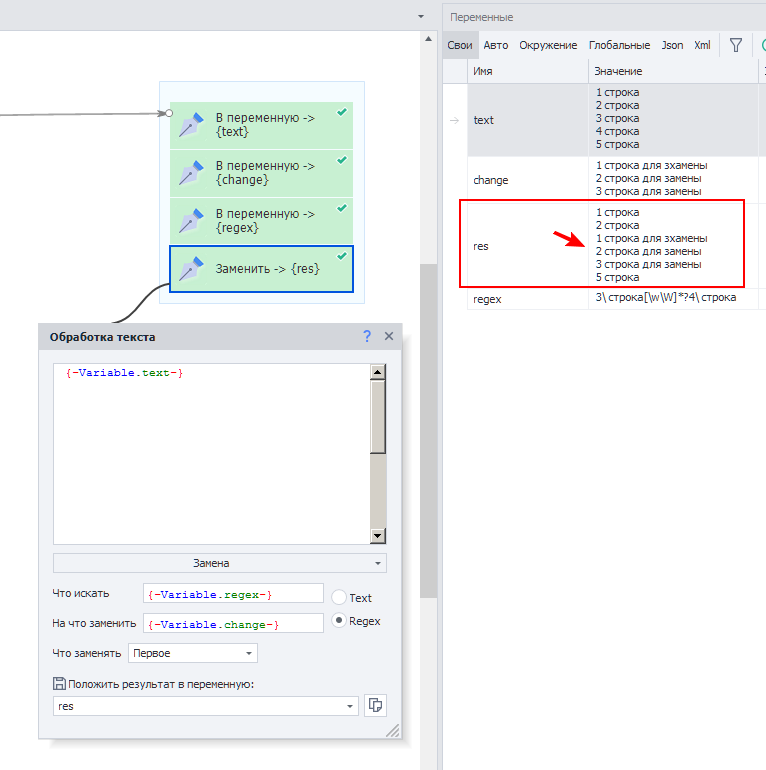The width and height of the screenshot is (766, 770).
Task: Click the copy variable icon next to res
Action: tap(375, 706)
